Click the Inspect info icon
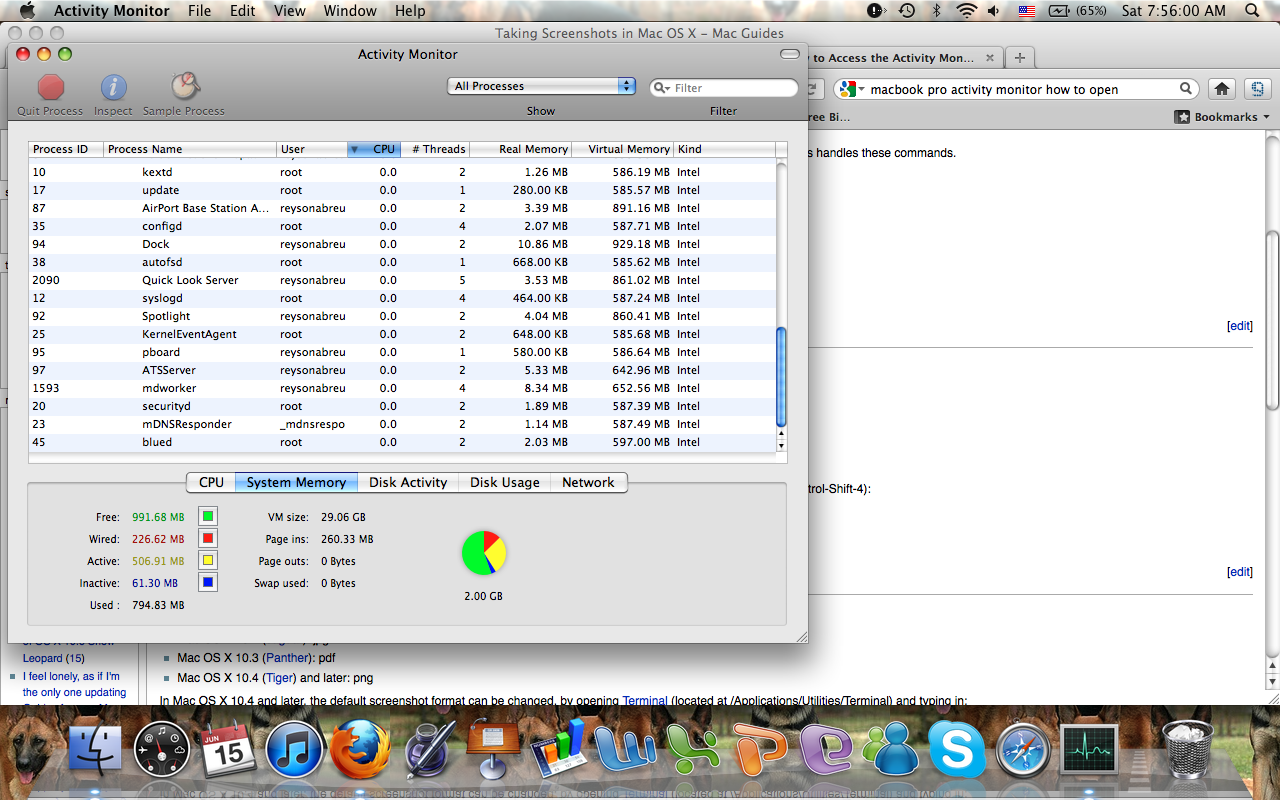The height and width of the screenshot is (800, 1280). [113, 87]
